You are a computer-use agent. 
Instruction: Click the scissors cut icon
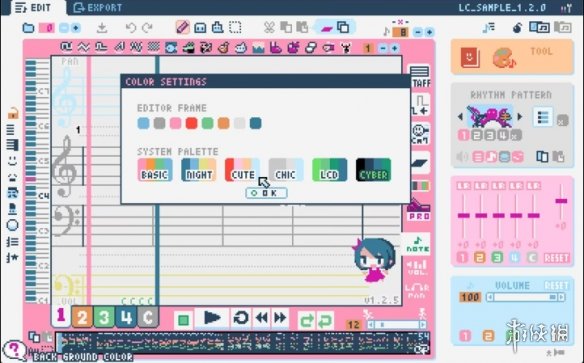pyautogui.click(x=269, y=28)
